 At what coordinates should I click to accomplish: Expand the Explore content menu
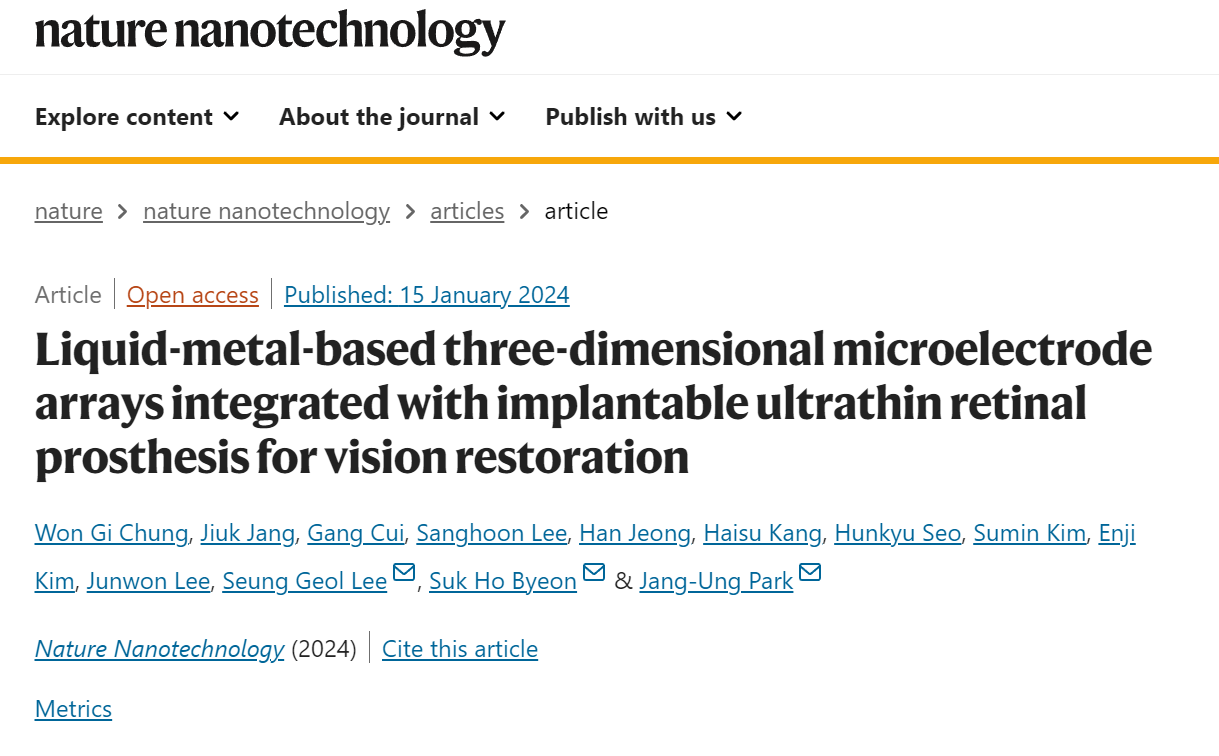(x=137, y=117)
